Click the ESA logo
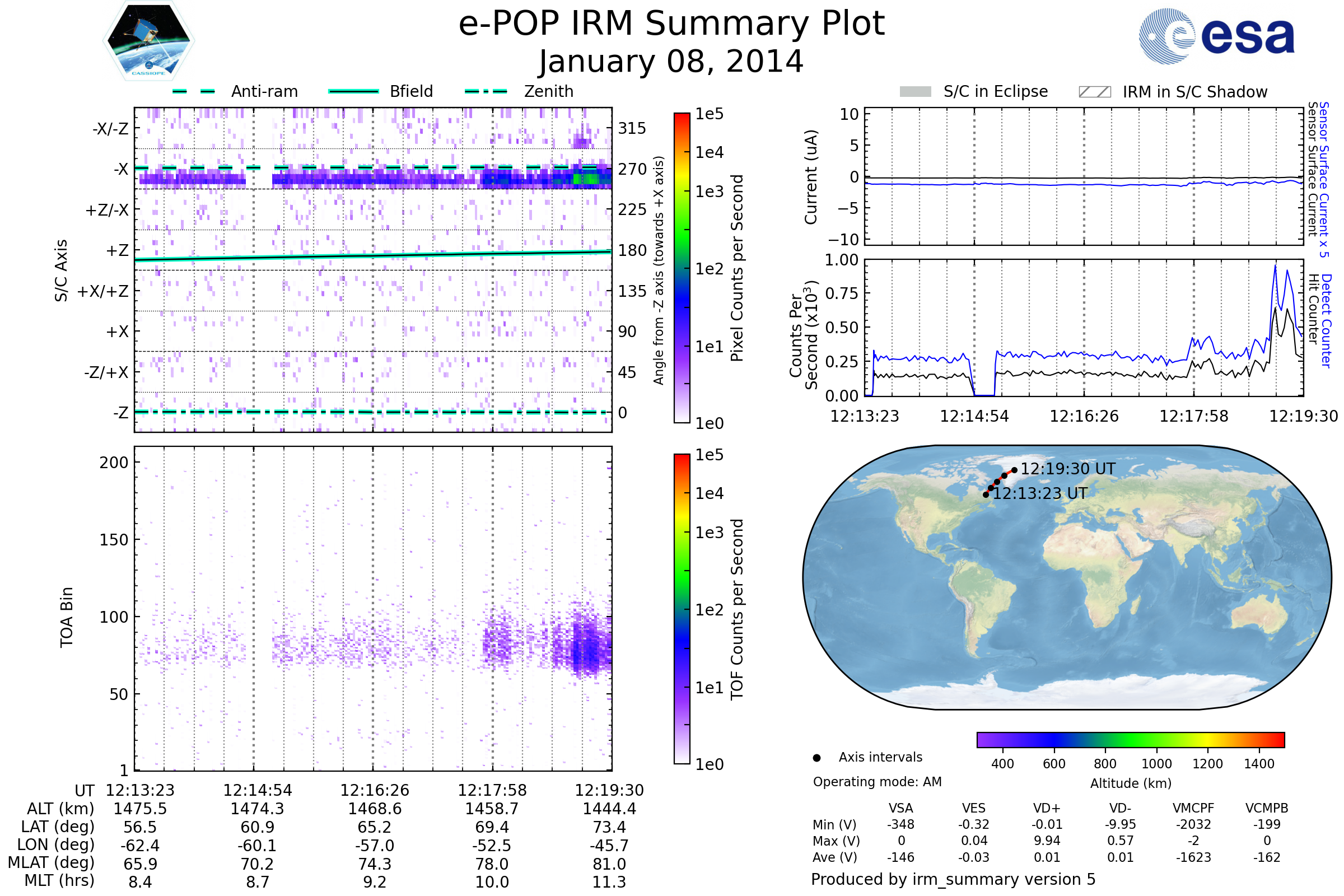The image size is (1344, 896). tap(1216, 36)
